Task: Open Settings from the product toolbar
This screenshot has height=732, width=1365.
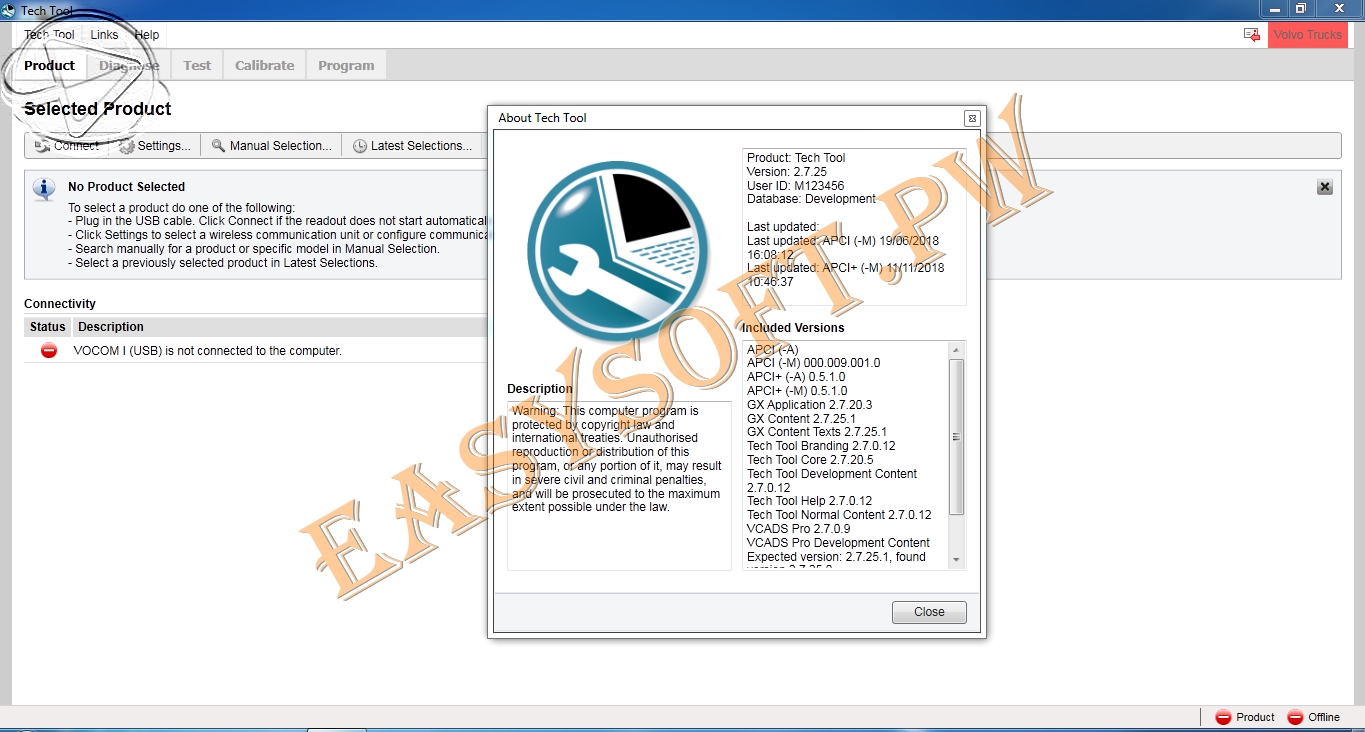Action: pyautogui.click(x=155, y=146)
